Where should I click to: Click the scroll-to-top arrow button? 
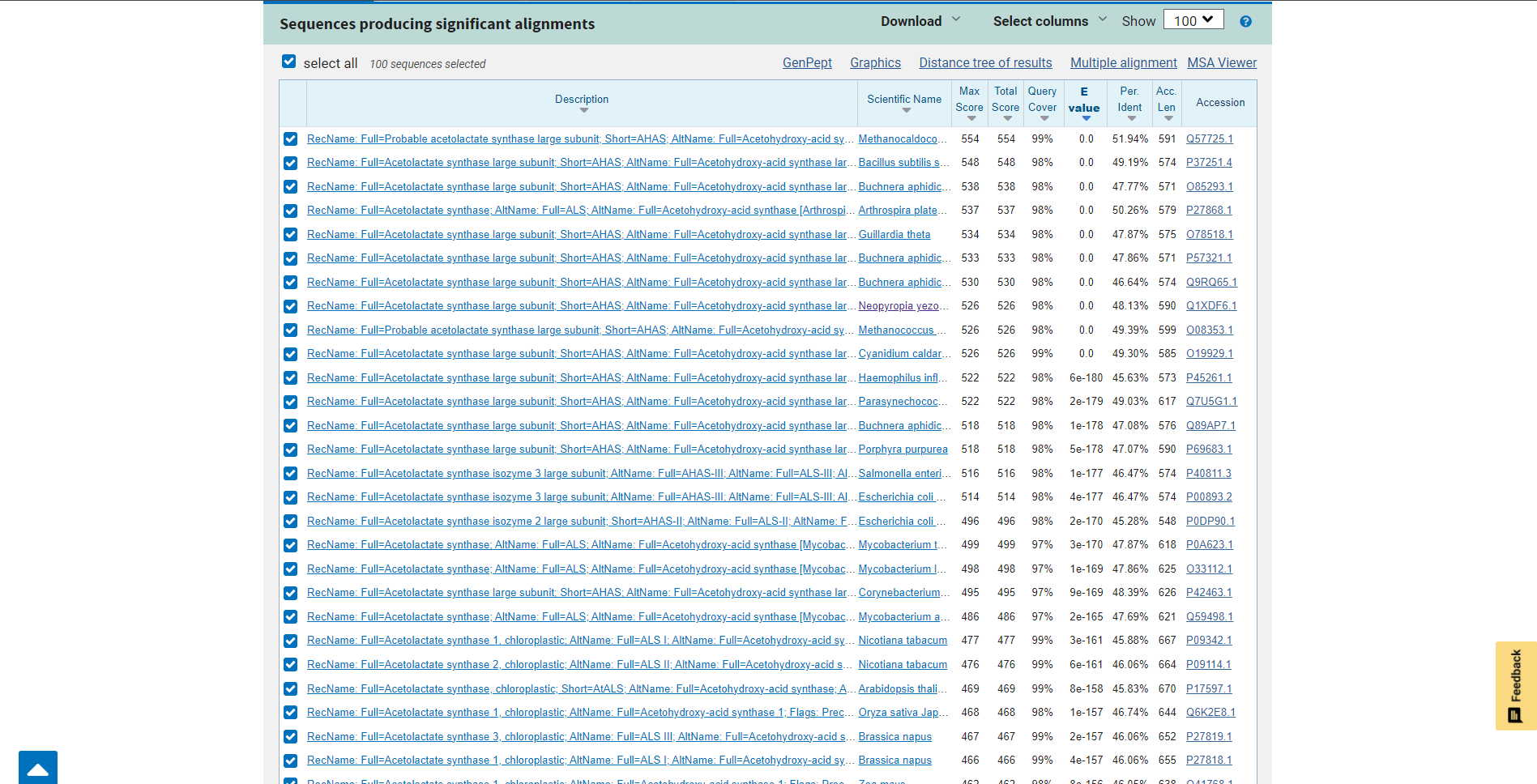pyautogui.click(x=38, y=768)
